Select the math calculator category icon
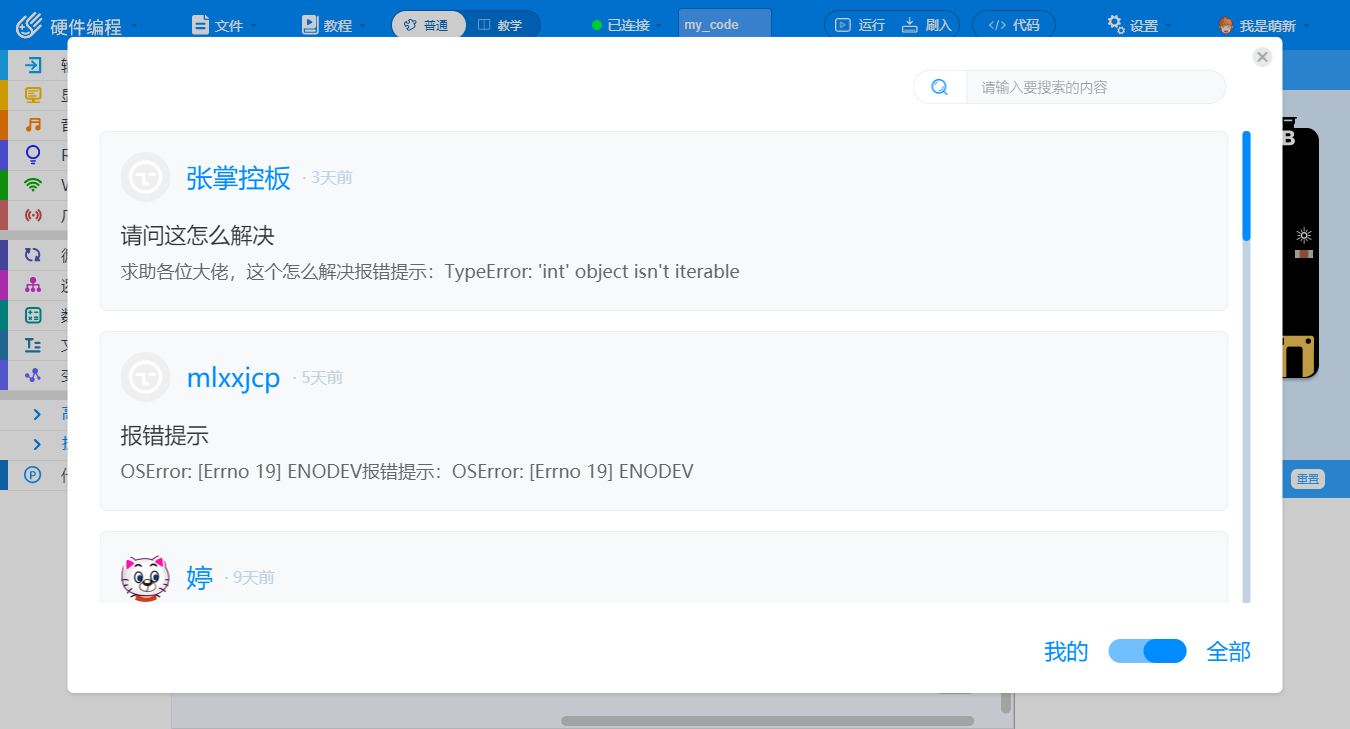Viewport: 1350px width, 729px height. 33,315
